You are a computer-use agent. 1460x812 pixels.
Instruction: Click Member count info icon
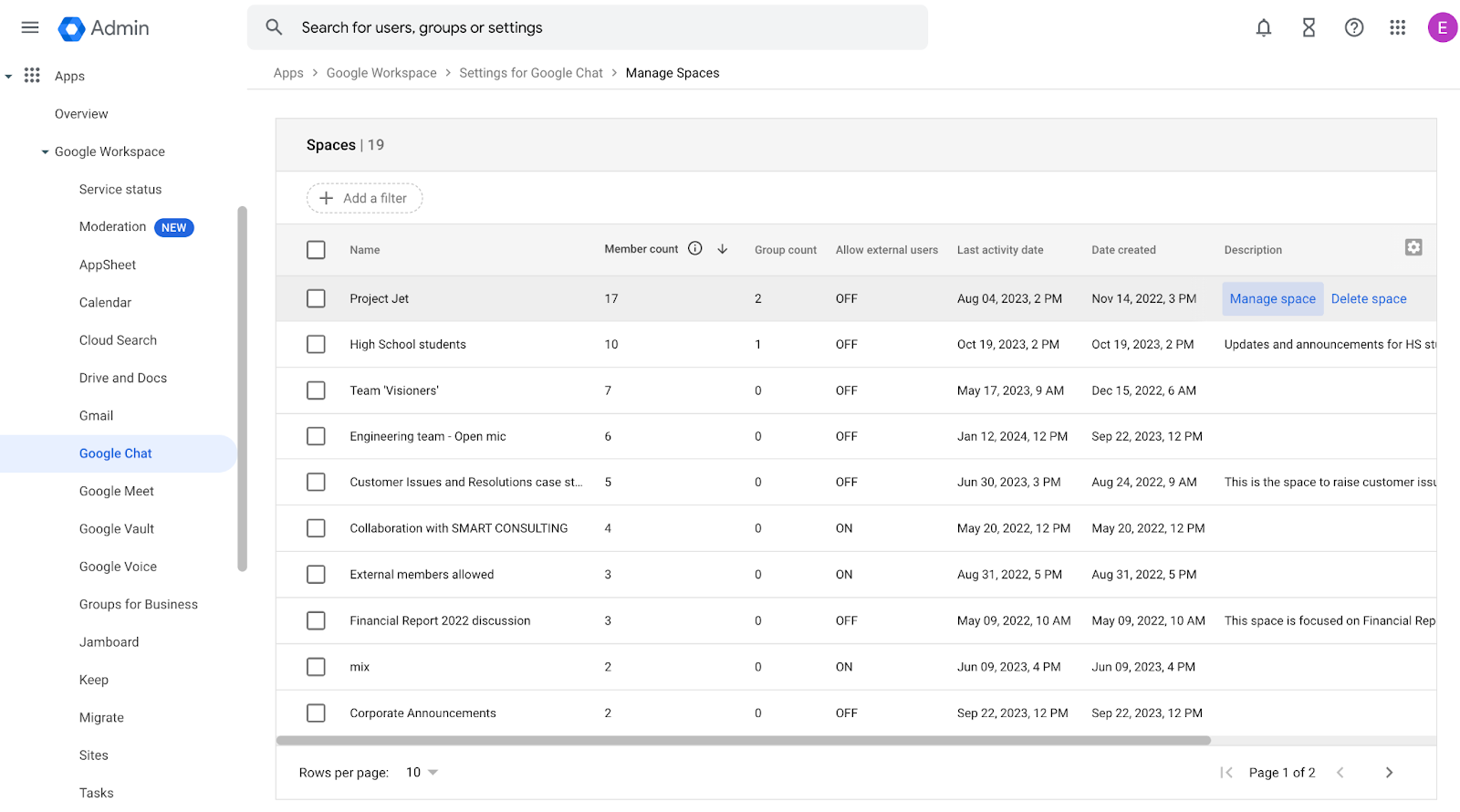click(695, 248)
